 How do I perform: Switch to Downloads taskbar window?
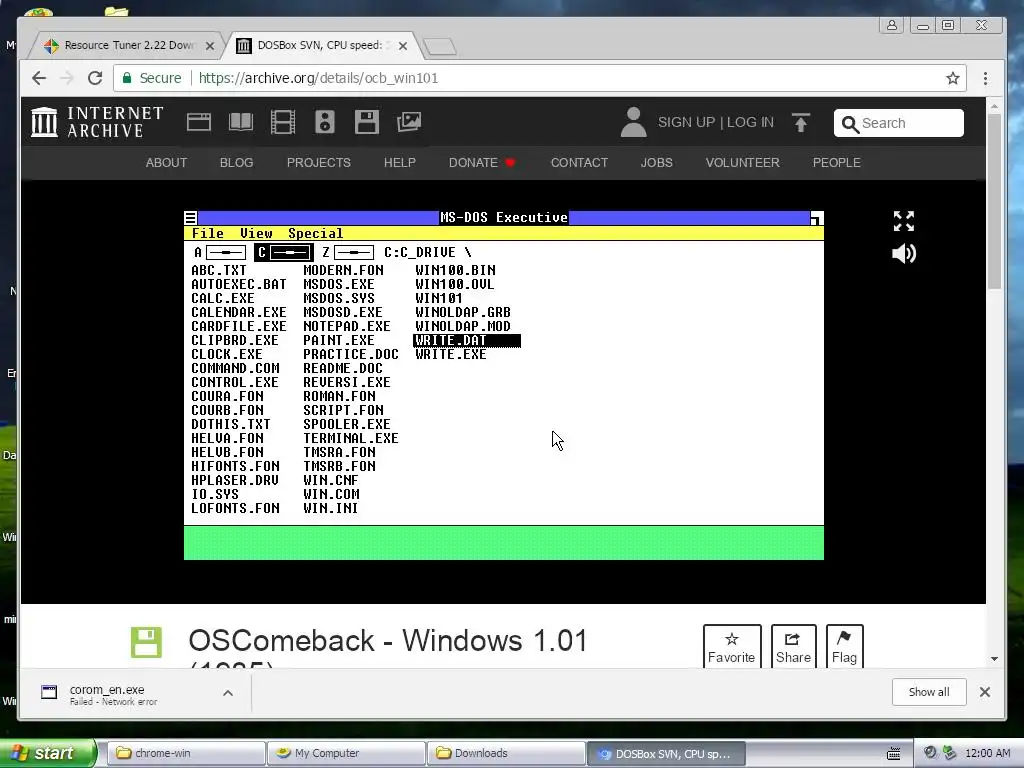click(506, 753)
